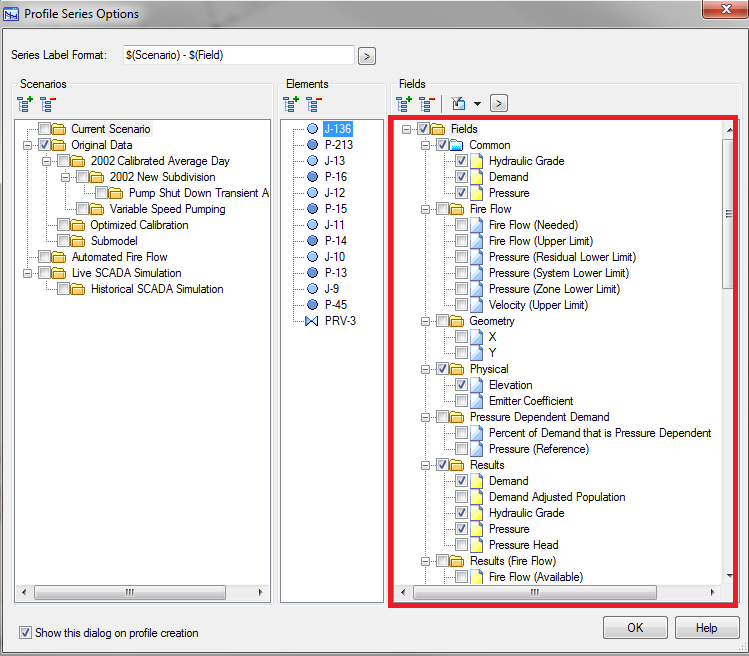Select junction J-10 icon in Elements
Screen dimensions: 749x656
pyautogui.click(x=312, y=257)
